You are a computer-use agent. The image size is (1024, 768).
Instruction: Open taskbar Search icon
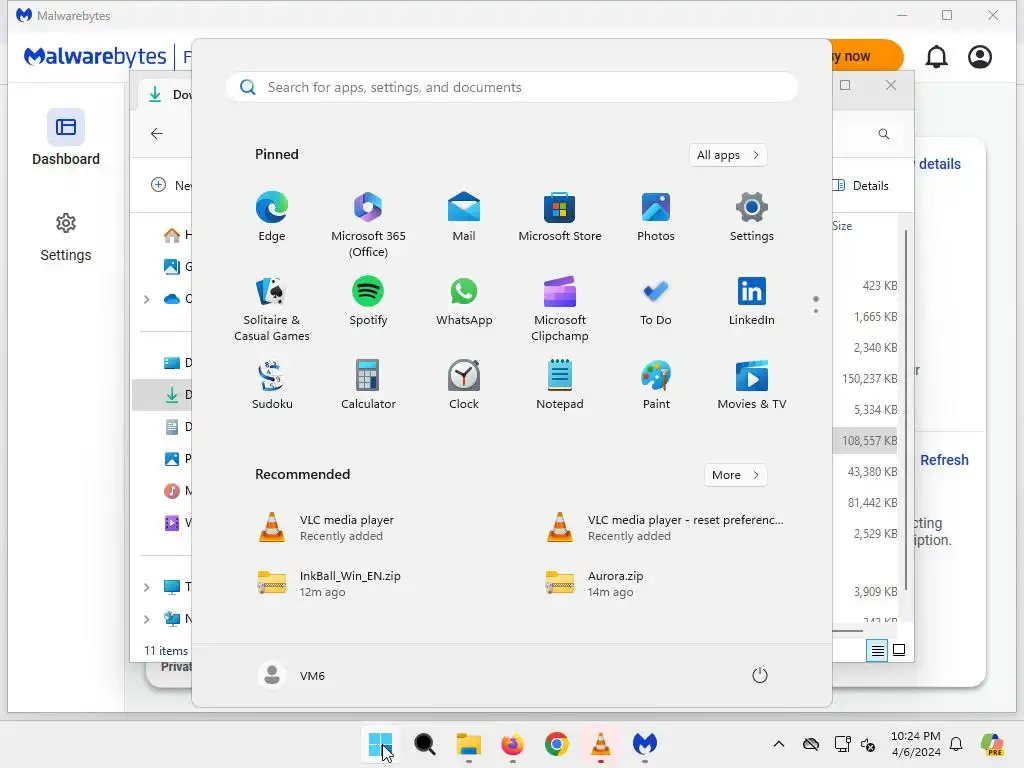(x=424, y=744)
